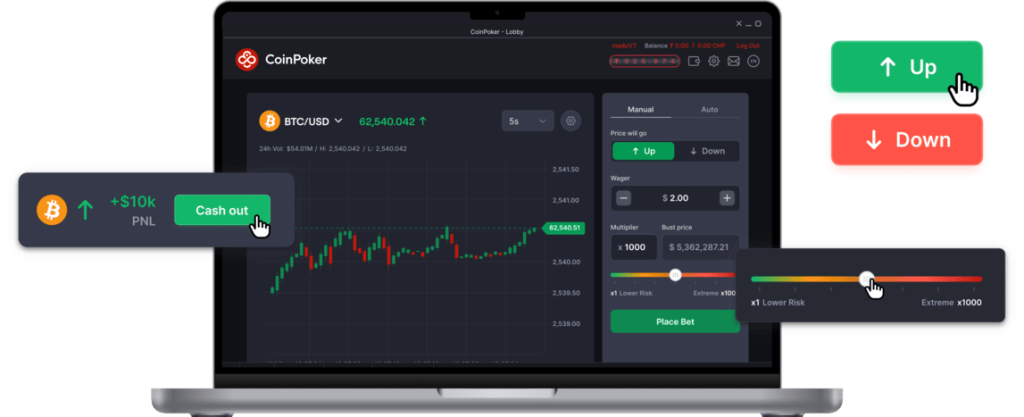Click the Log Out link
The image size is (1024, 417).
[748, 46]
